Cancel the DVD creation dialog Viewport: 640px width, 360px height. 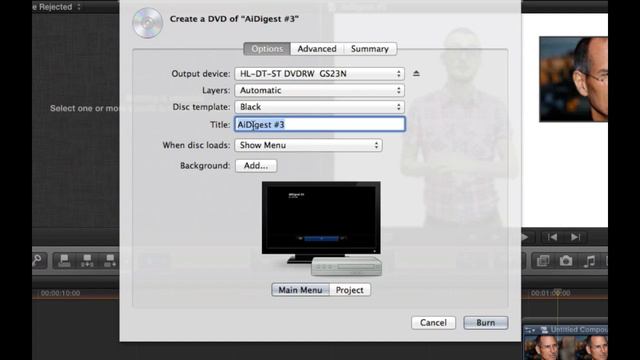coord(433,323)
